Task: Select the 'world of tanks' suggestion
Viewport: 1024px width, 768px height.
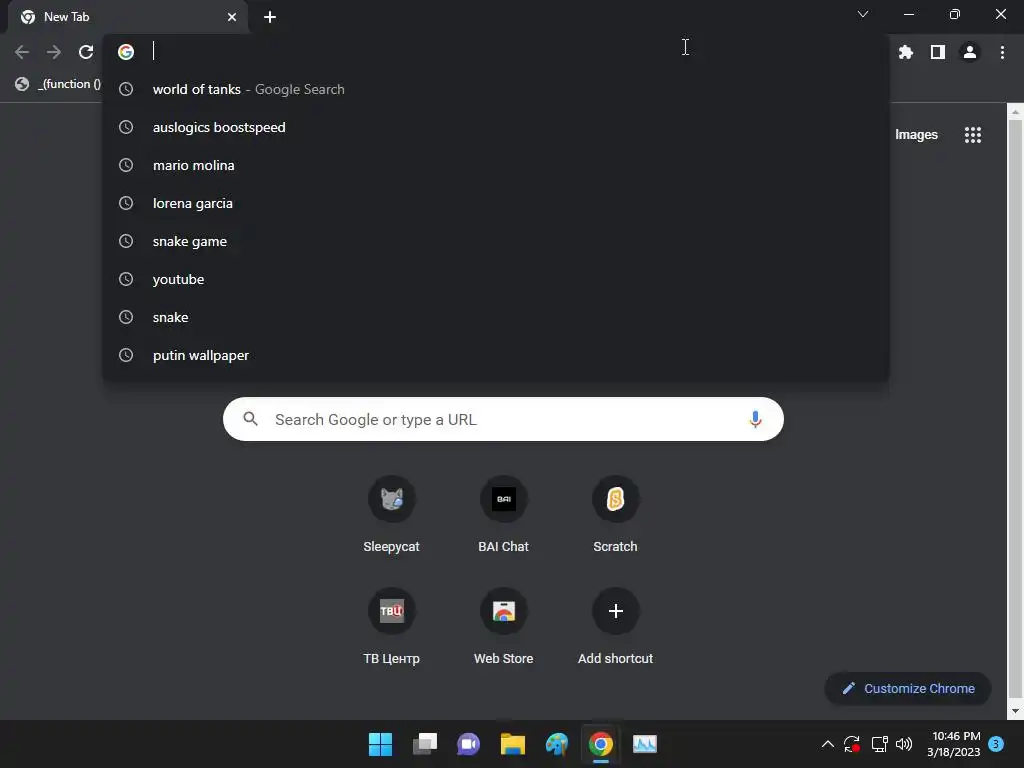Action: 496,89
